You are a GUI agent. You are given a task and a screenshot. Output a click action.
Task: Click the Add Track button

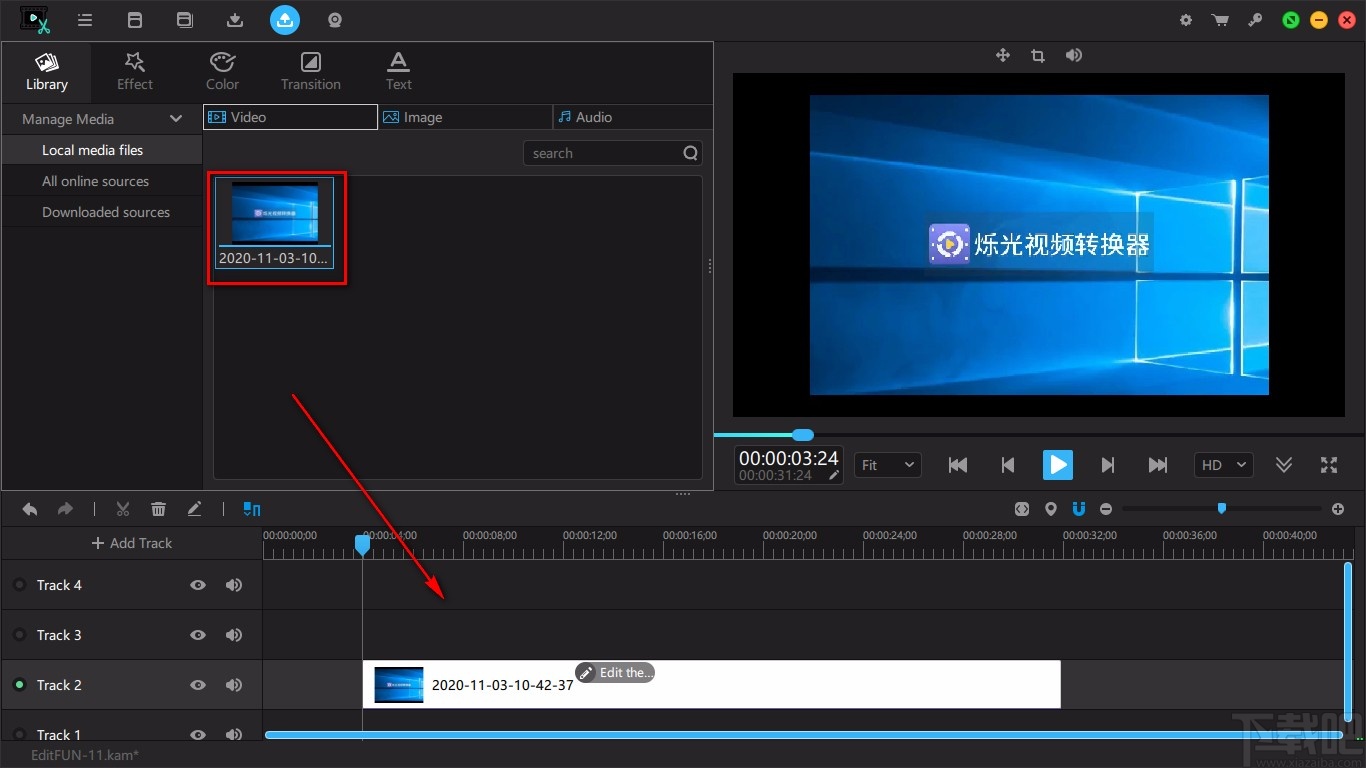coord(131,543)
